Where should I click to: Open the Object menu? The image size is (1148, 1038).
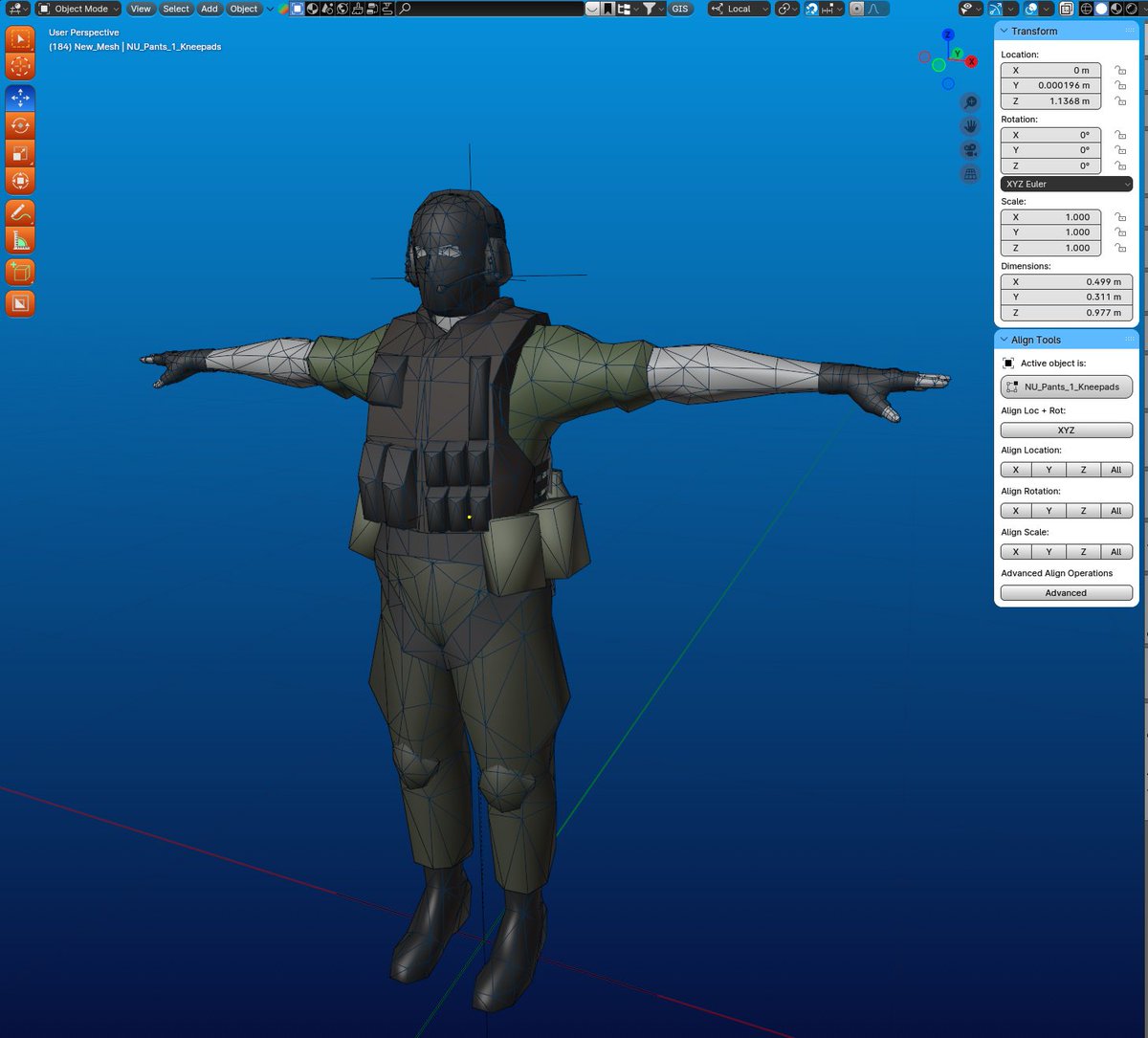244,9
